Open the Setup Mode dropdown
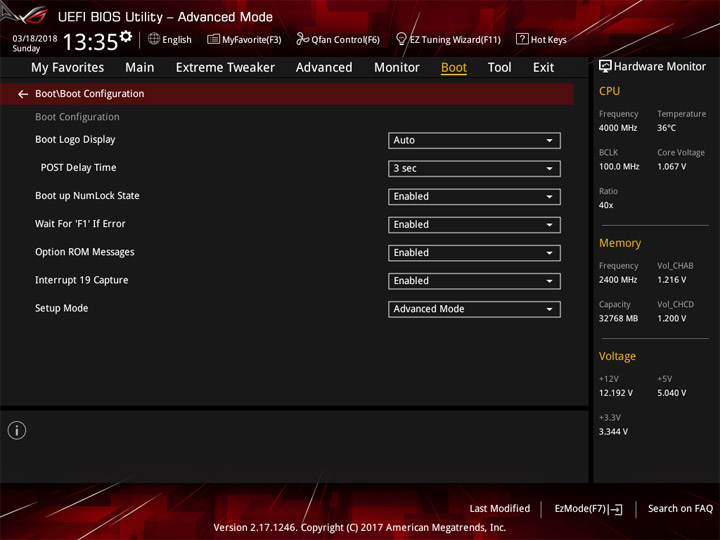Screen dimensions: 720x540 point(474,309)
